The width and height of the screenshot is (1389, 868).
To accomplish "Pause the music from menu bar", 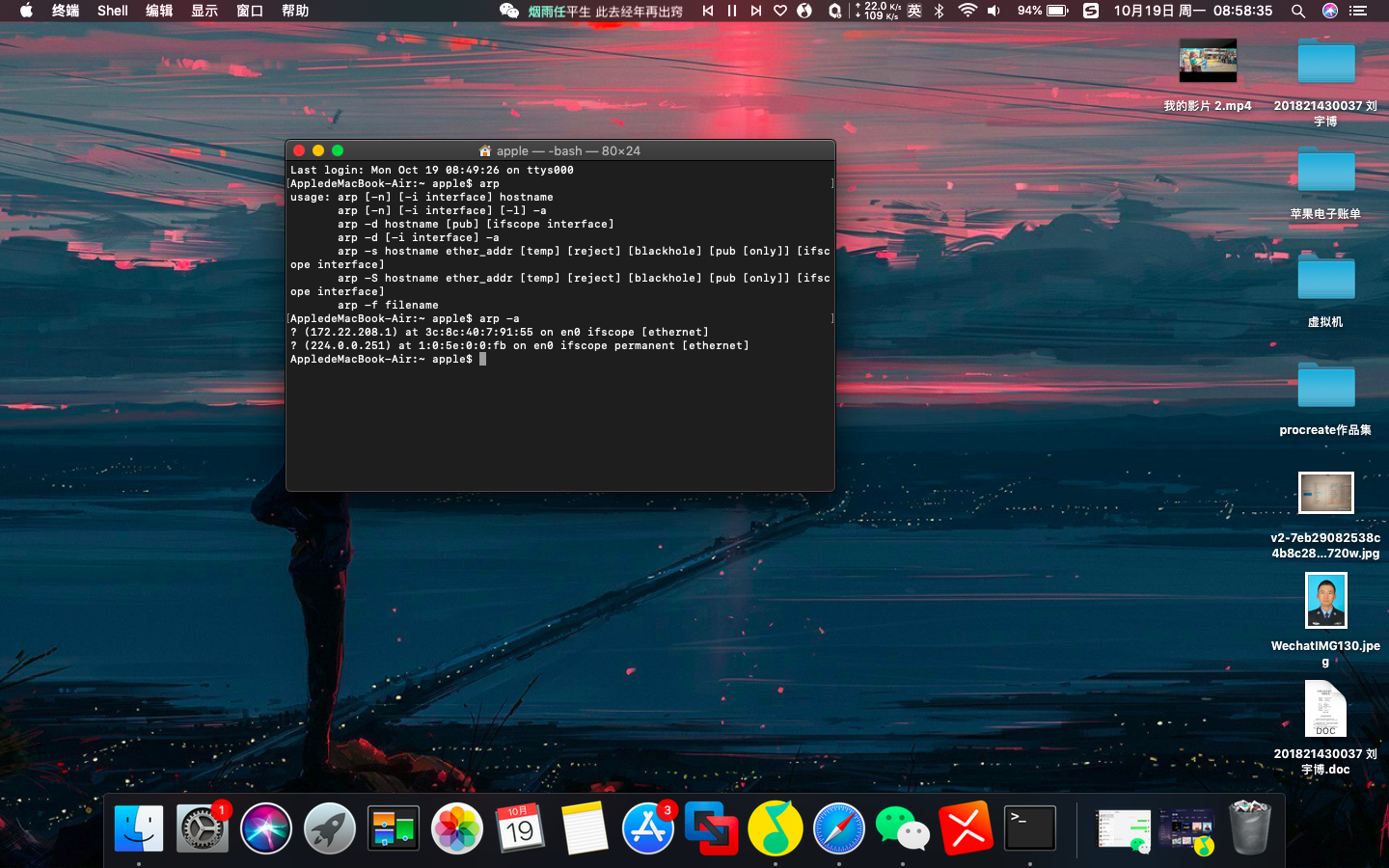I will pos(732,11).
